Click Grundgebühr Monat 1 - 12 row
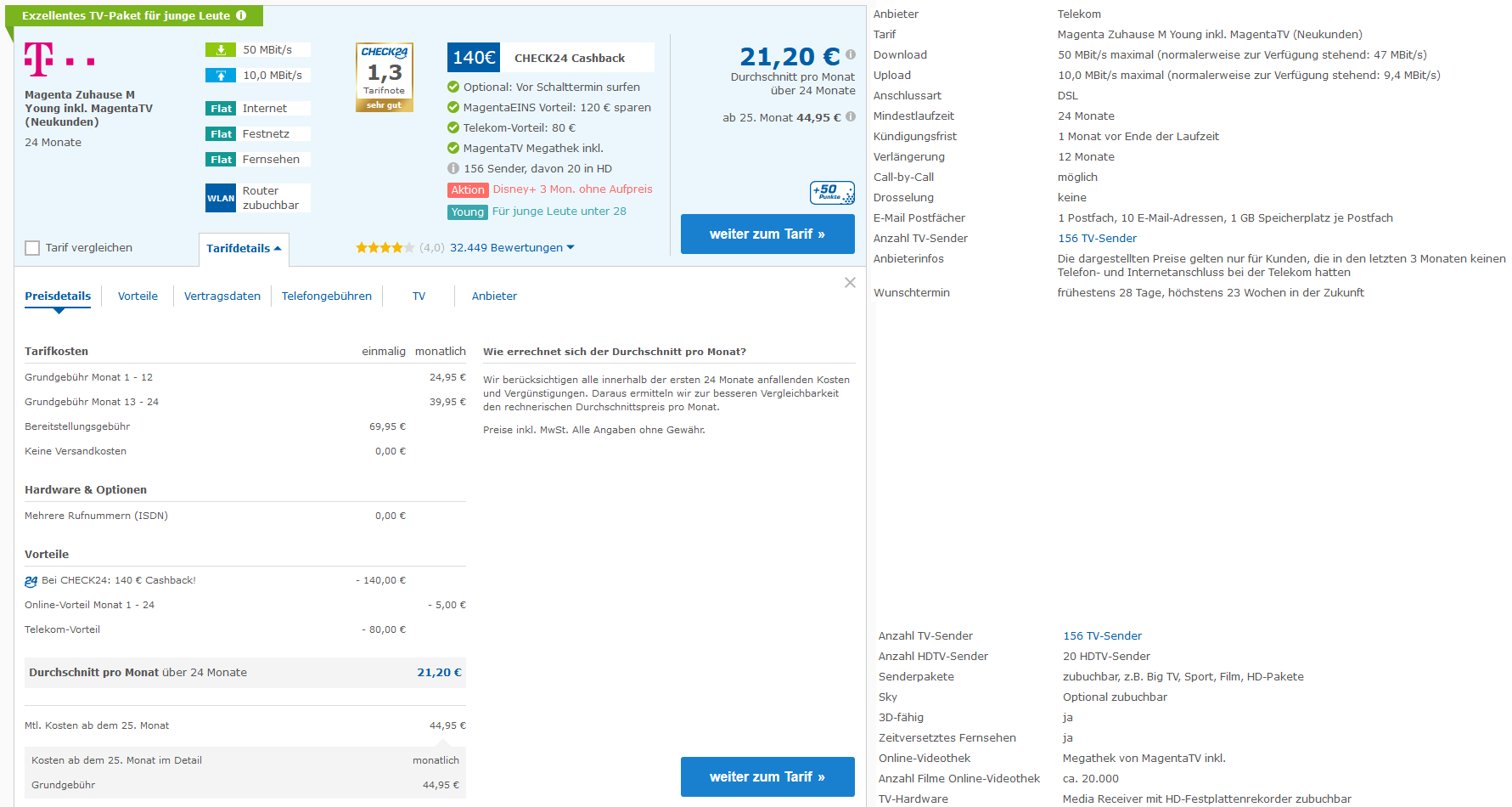This screenshot has width=1512, height=807. 245,377
